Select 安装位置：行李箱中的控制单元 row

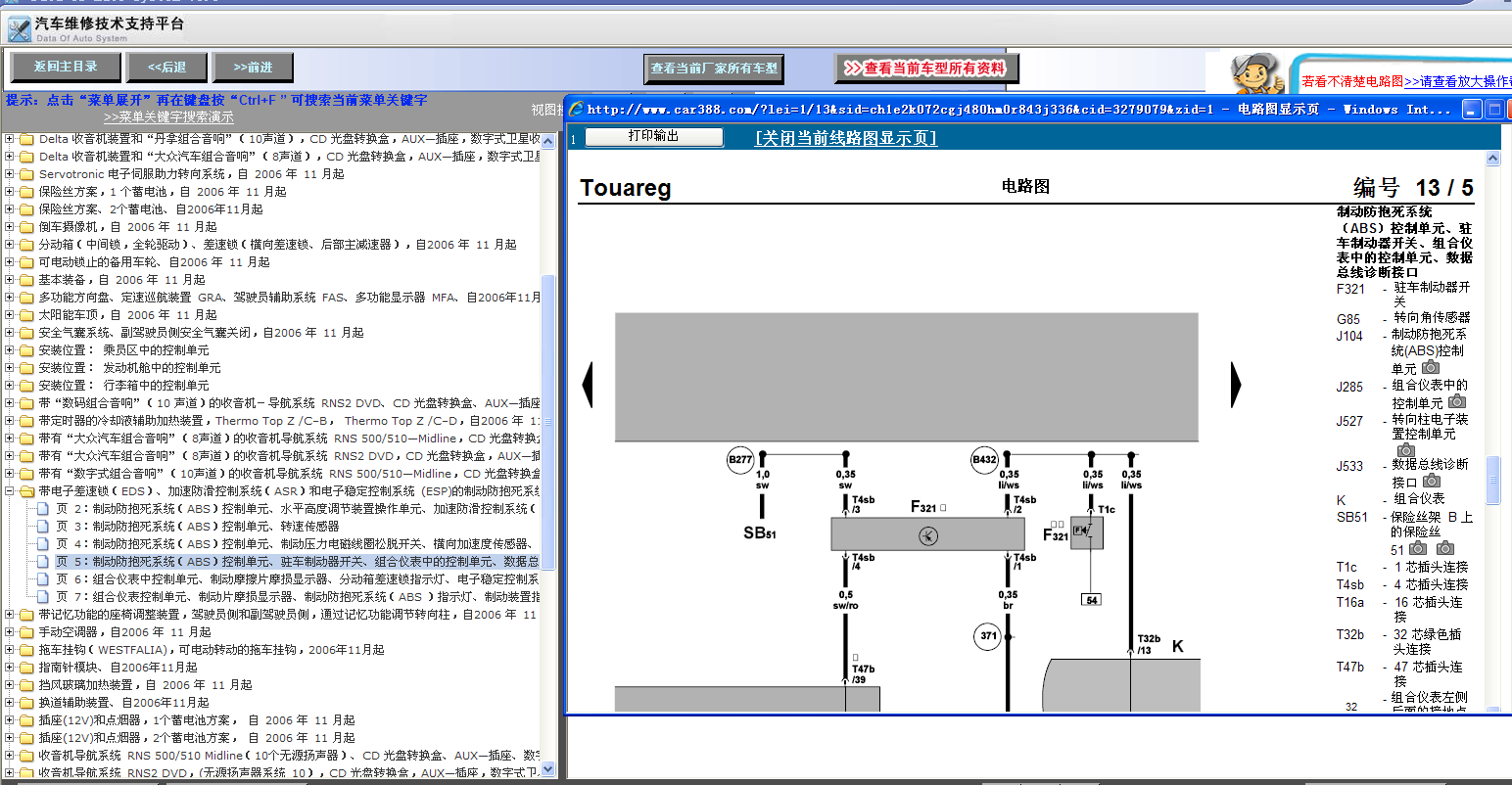(x=123, y=386)
